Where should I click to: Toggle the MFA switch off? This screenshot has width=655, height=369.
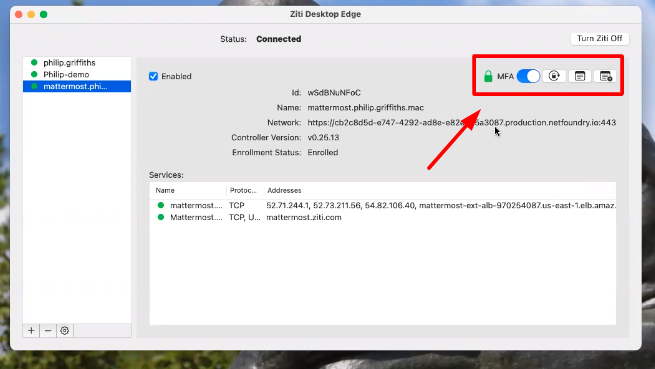pyautogui.click(x=528, y=76)
